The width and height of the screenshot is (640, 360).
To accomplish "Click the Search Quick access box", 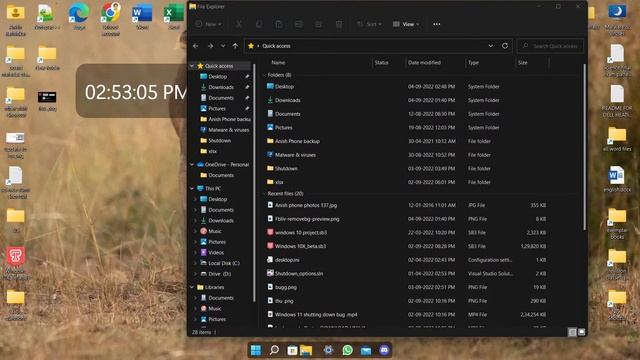I will pos(550,46).
